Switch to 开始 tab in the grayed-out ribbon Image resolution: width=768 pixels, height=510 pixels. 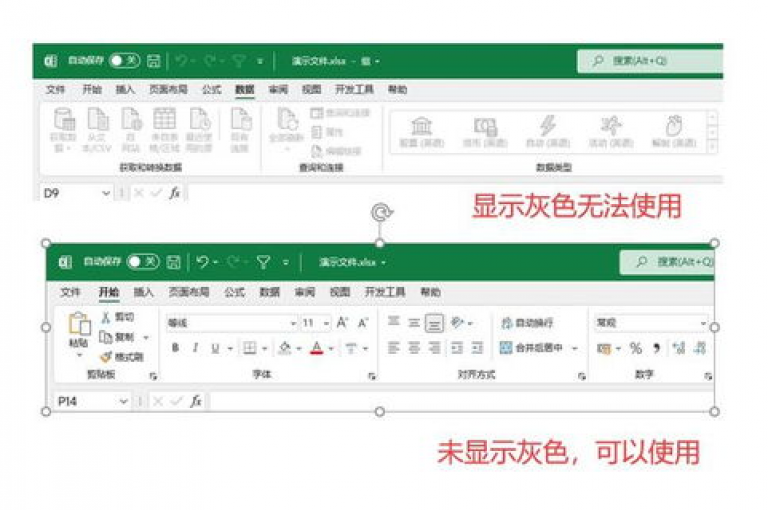point(92,89)
